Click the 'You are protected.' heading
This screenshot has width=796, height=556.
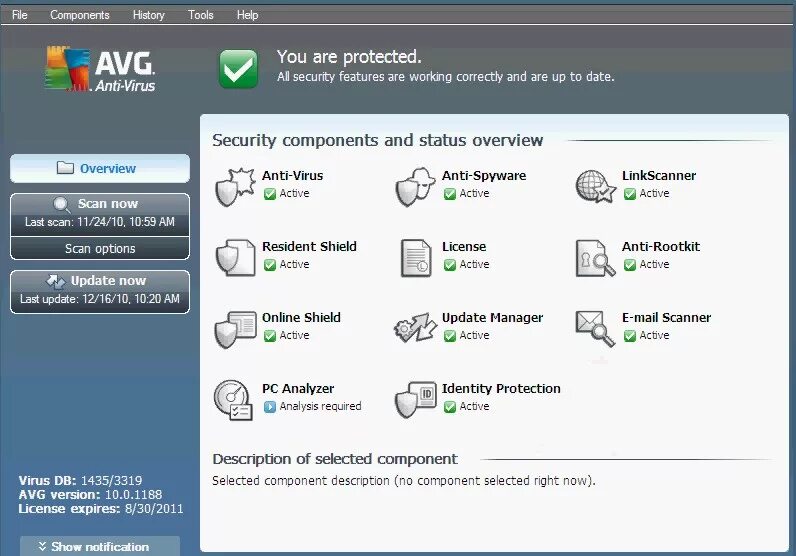[x=349, y=57]
